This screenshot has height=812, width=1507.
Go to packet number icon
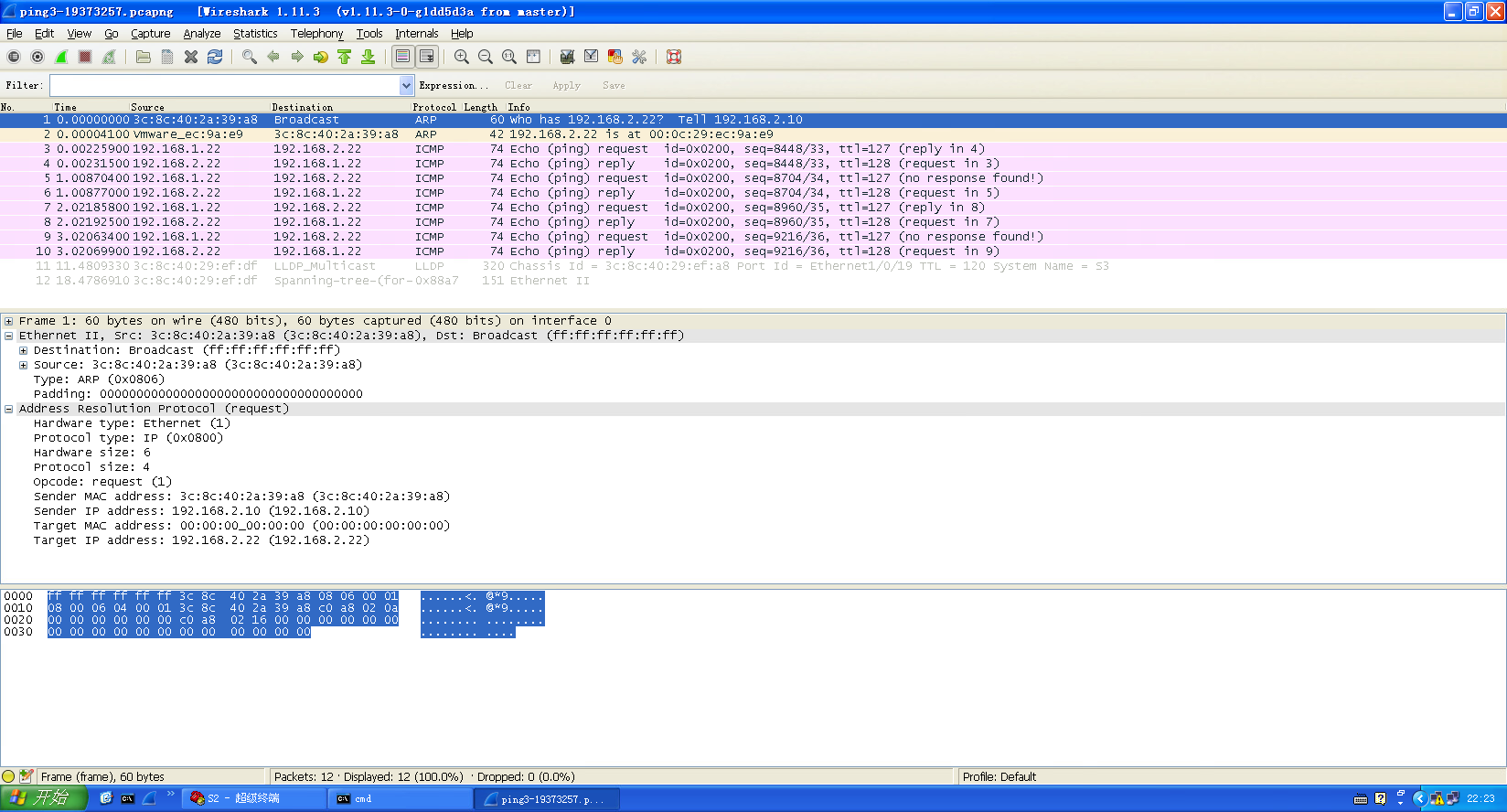(321, 57)
